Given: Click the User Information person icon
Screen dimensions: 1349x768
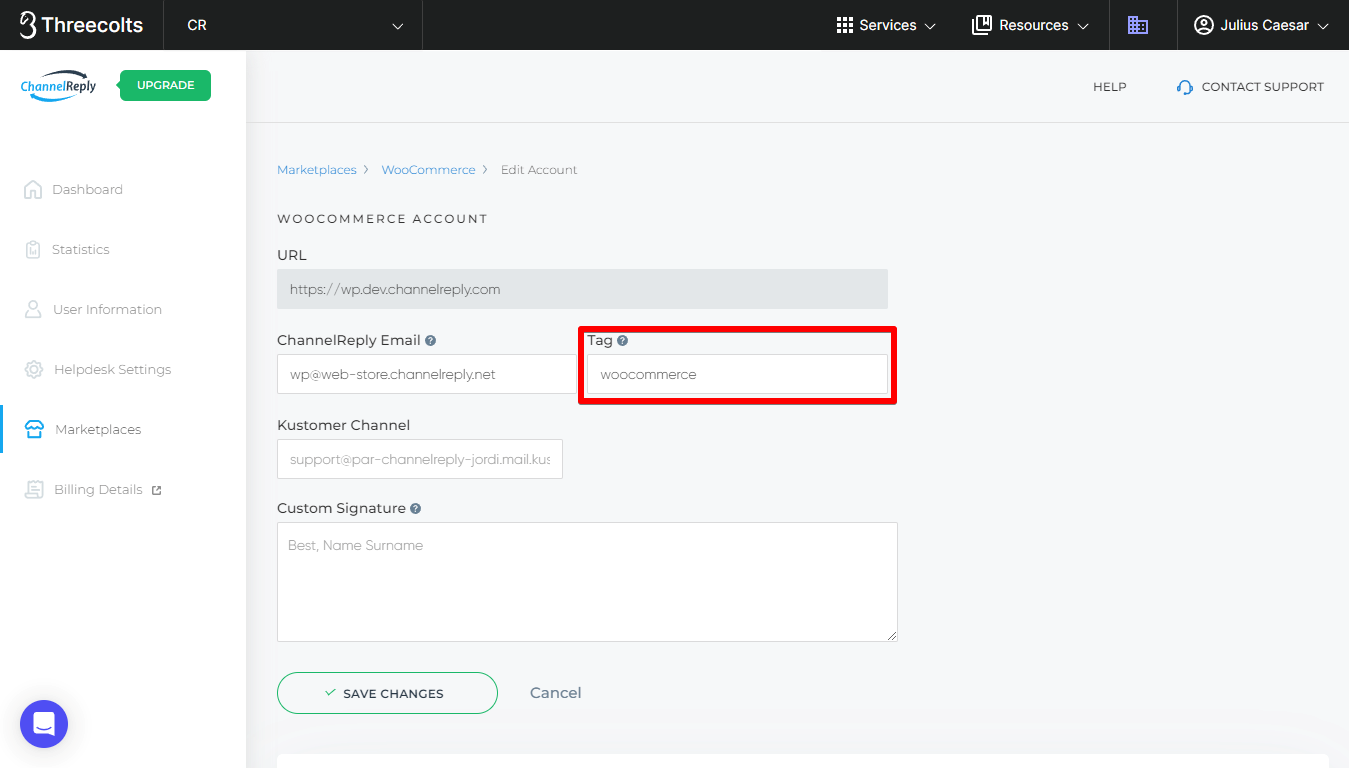Looking at the screenshot, I should [33, 309].
